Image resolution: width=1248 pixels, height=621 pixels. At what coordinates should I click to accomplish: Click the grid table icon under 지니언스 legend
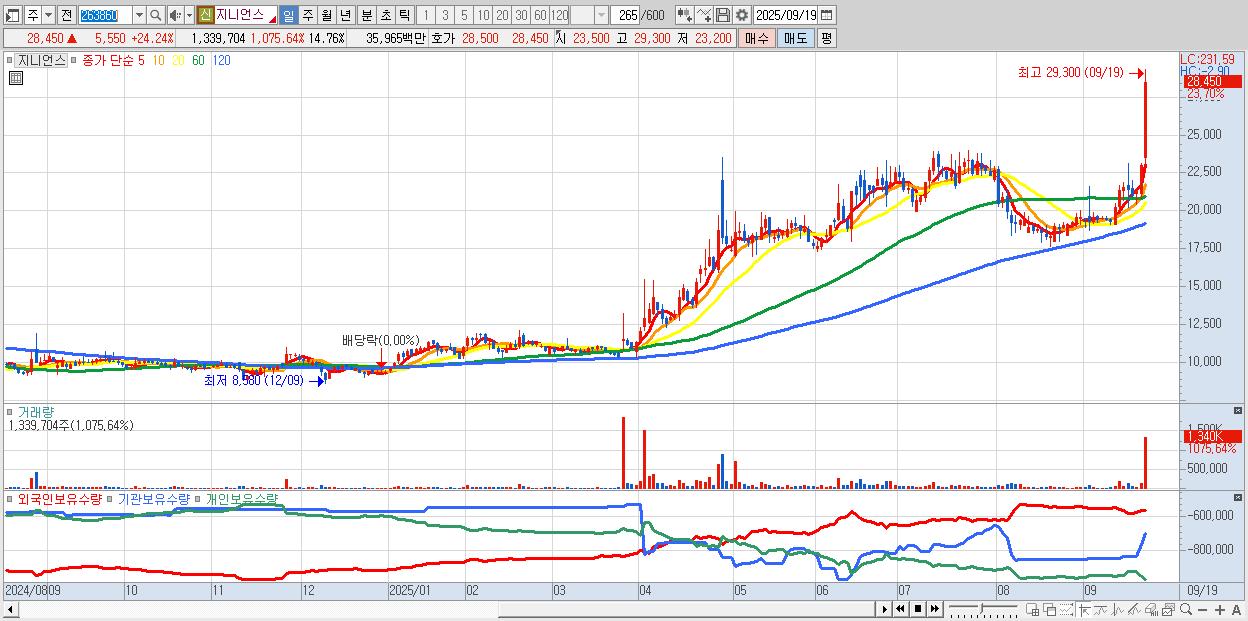pyautogui.click(x=16, y=78)
